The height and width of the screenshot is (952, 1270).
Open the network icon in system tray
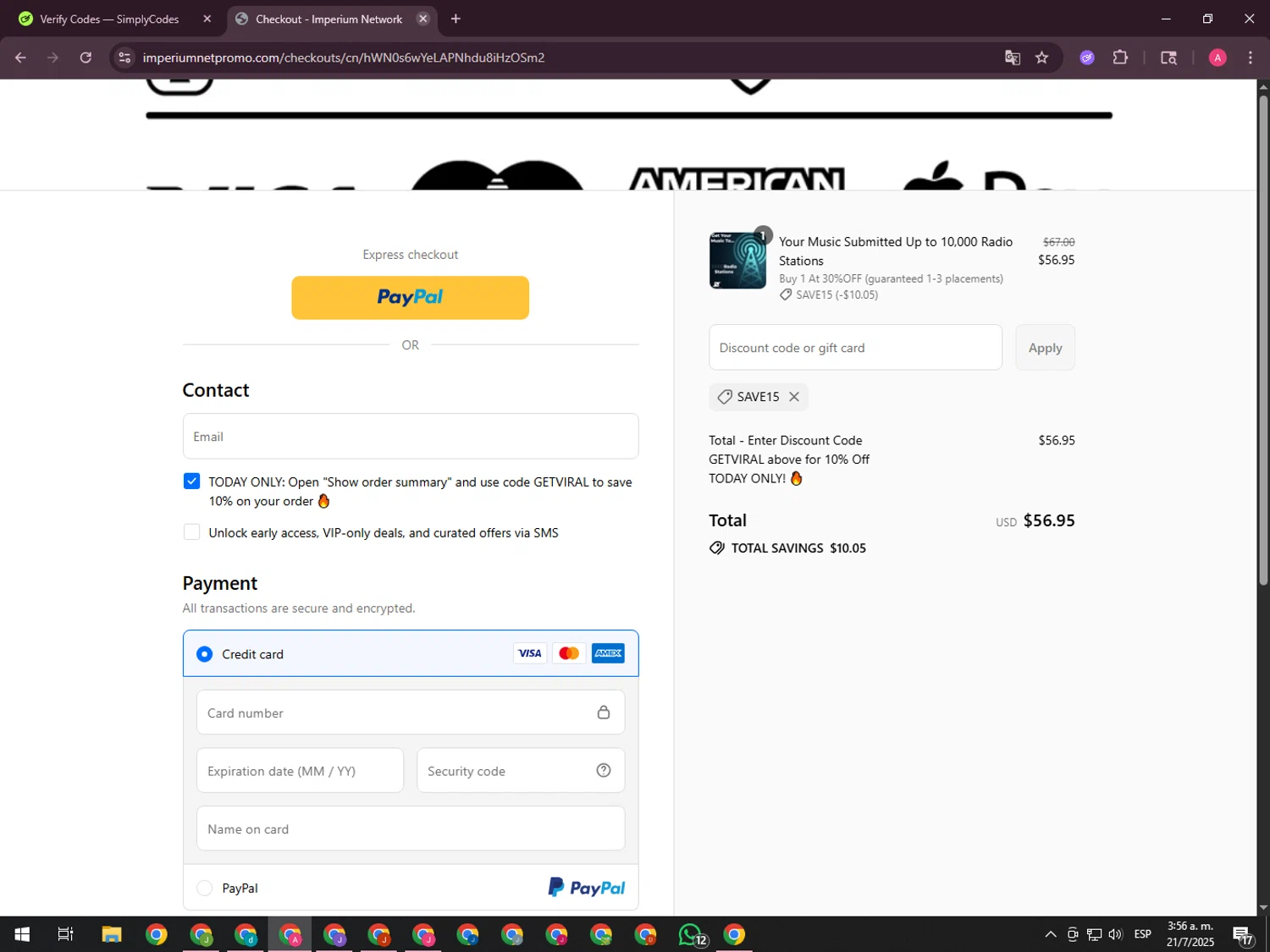1095,934
